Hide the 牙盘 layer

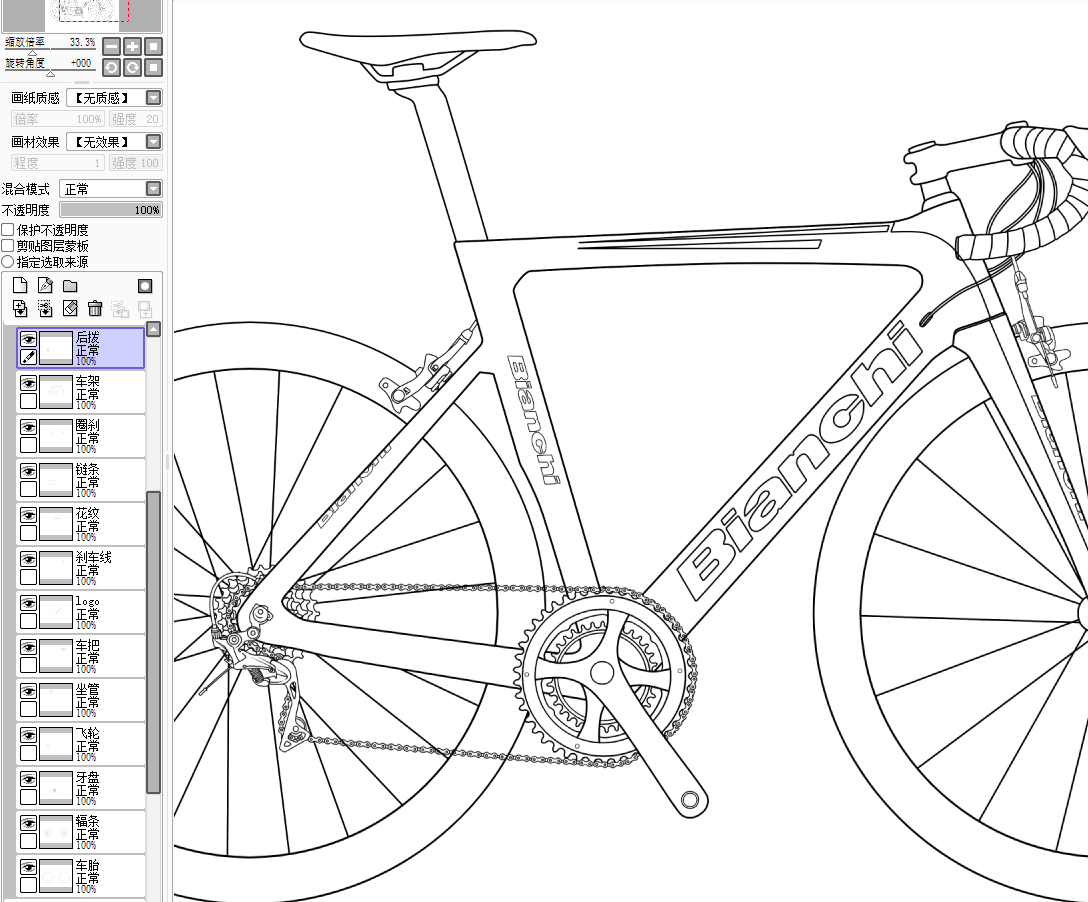coord(28,780)
